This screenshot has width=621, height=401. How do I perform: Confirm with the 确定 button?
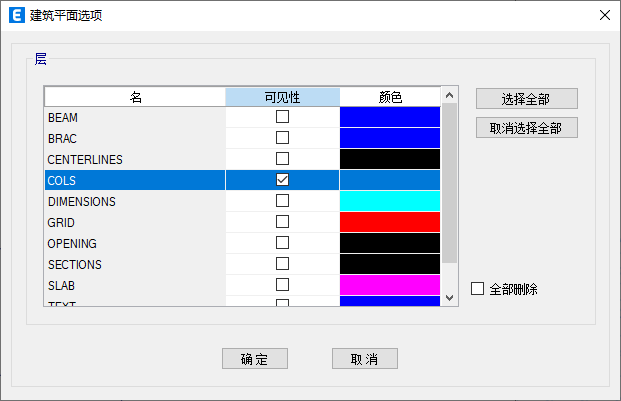click(x=255, y=359)
